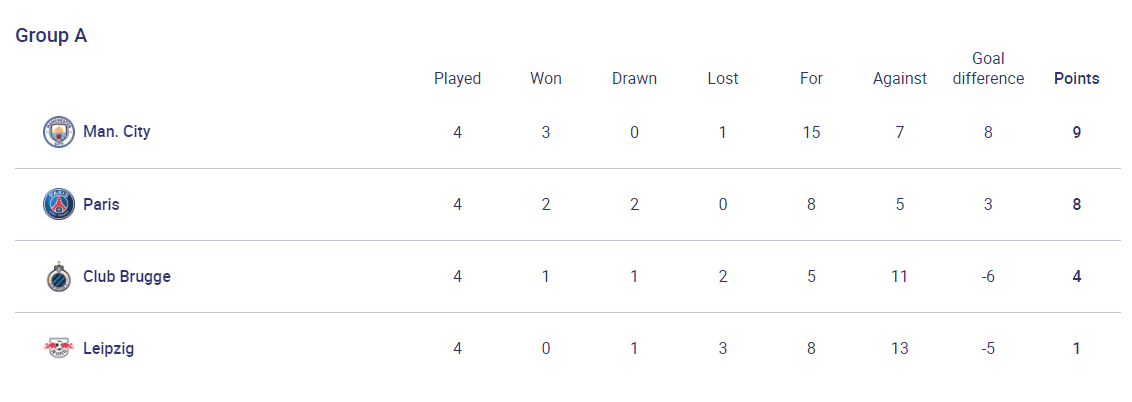This screenshot has height=402, width=1132.
Task: Click the Points column header
Action: 1076,79
